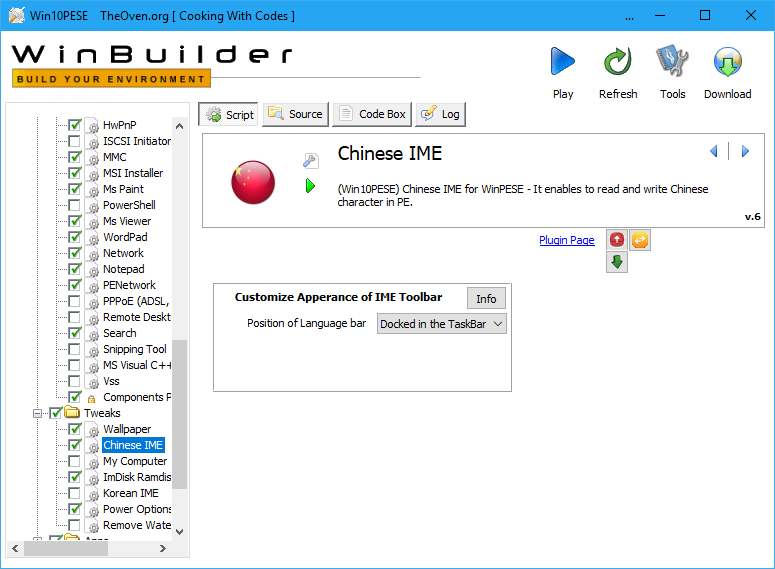Go to next script with right arrow

click(x=745, y=151)
